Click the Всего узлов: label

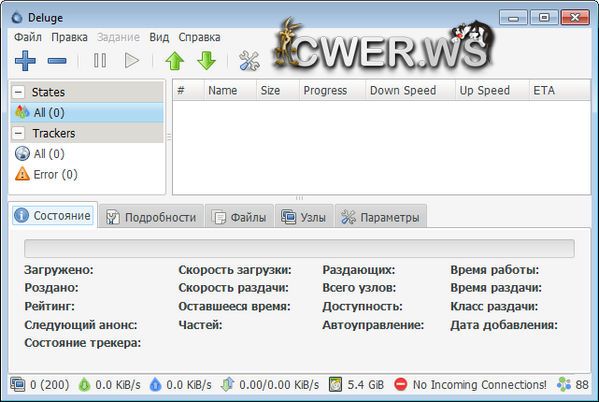(359, 288)
